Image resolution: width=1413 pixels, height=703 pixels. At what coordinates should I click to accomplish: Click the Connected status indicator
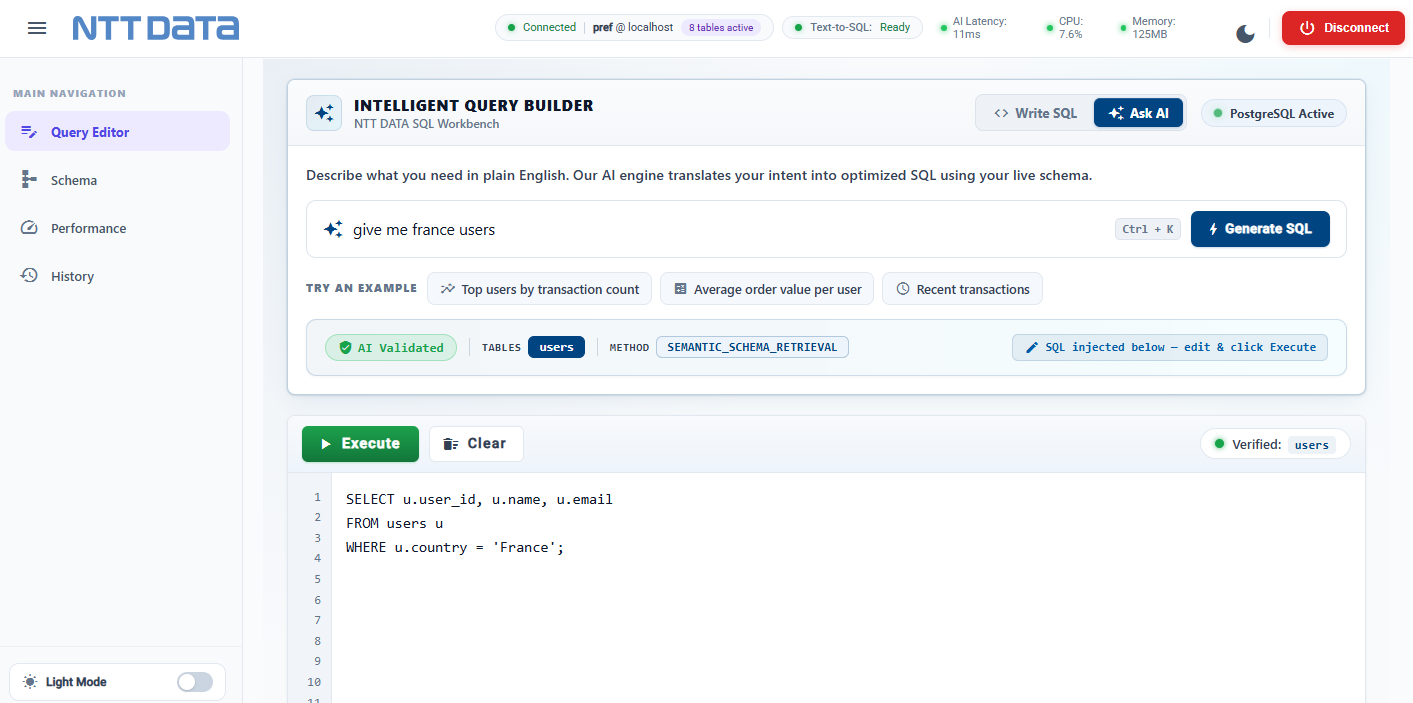coord(541,27)
